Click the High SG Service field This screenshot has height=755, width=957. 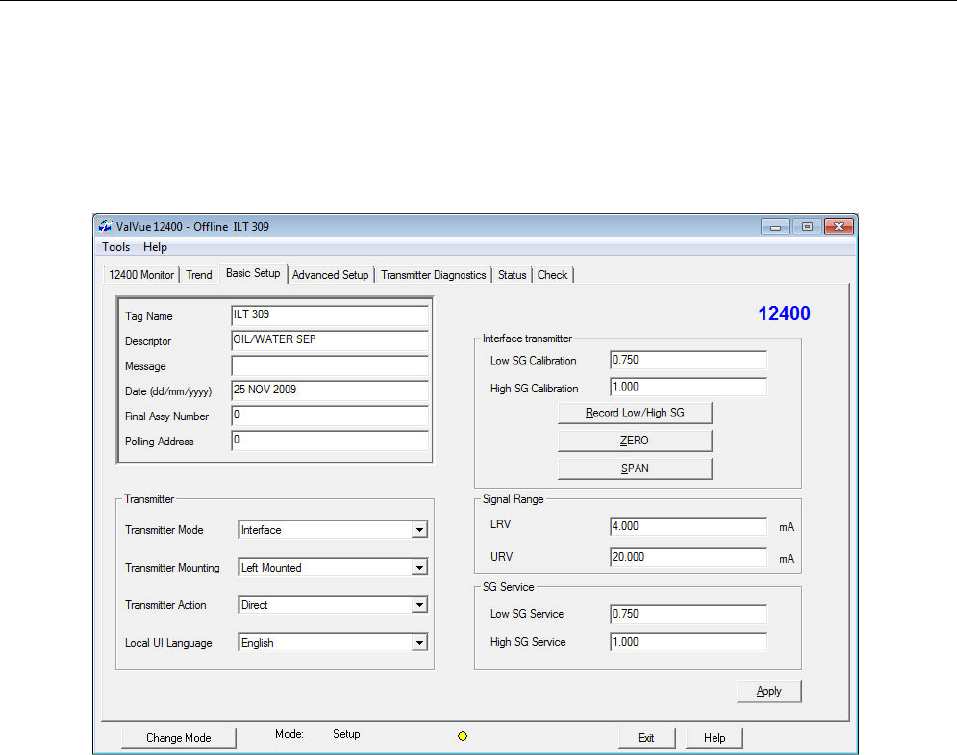(x=688, y=642)
